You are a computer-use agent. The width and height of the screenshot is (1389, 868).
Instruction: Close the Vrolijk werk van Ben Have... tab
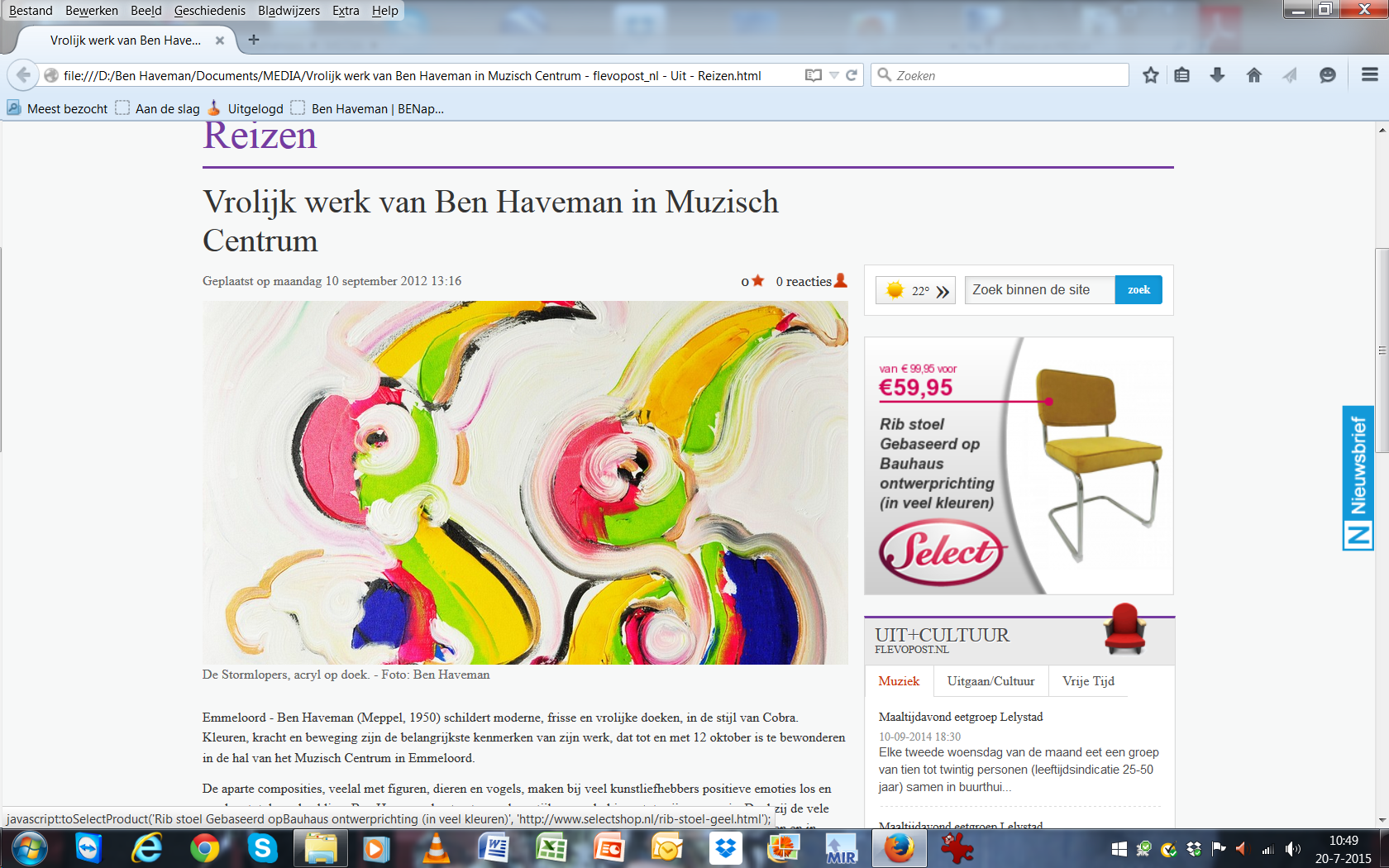pyautogui.click(x=220, y=41)
